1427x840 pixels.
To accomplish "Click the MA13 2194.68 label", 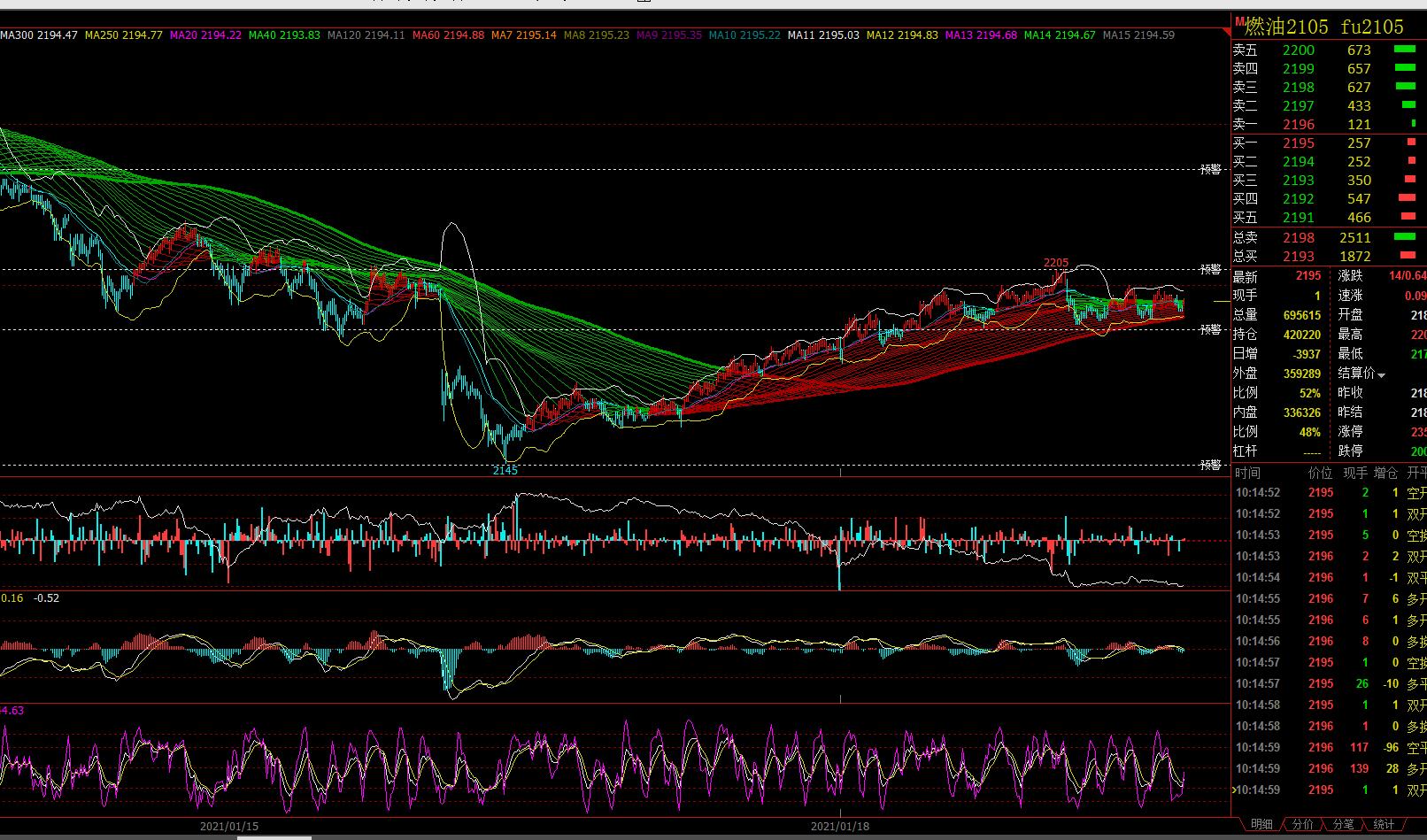I will click(981, 35).
